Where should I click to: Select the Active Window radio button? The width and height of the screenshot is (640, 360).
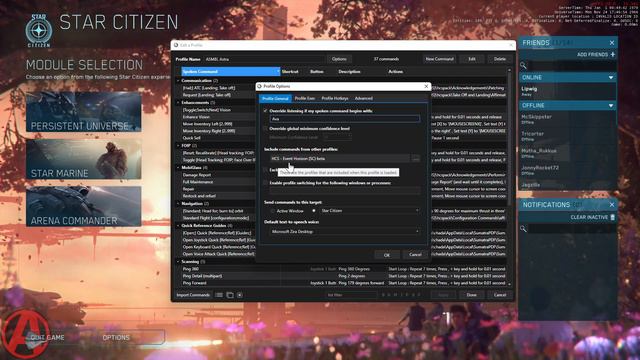click(272, 211)
